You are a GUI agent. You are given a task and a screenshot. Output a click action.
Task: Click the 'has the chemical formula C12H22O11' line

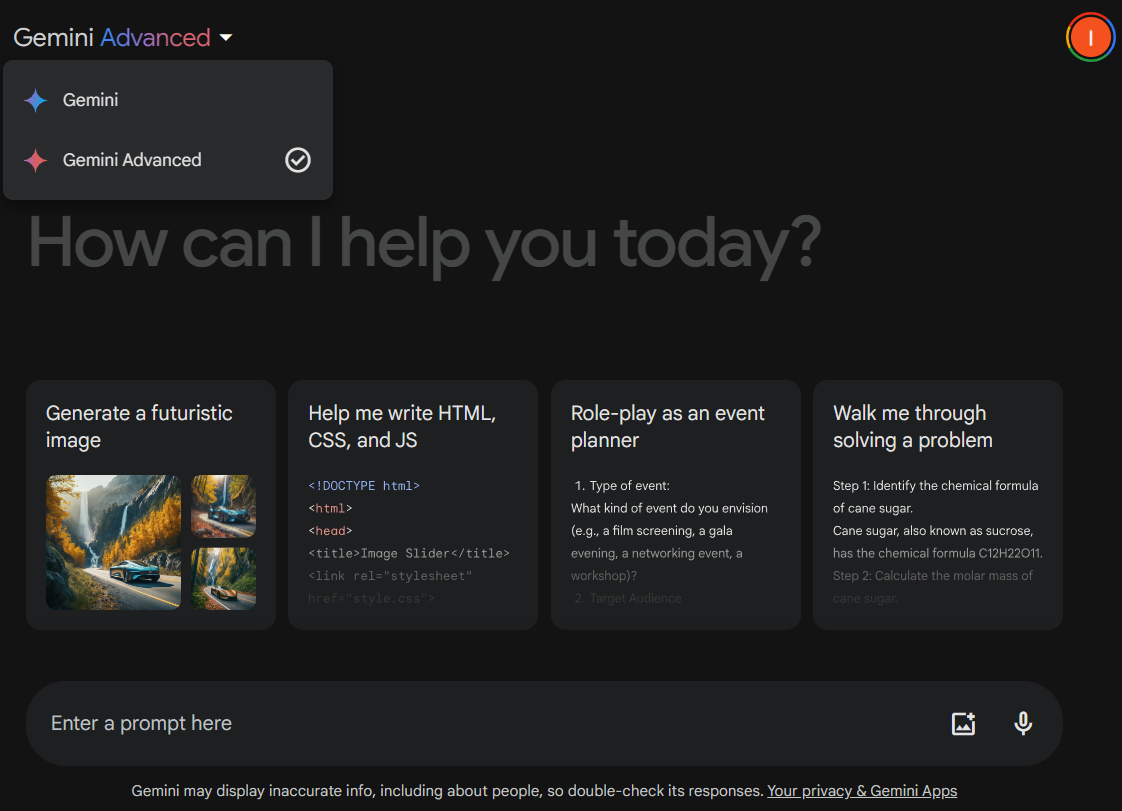point(937,553)
